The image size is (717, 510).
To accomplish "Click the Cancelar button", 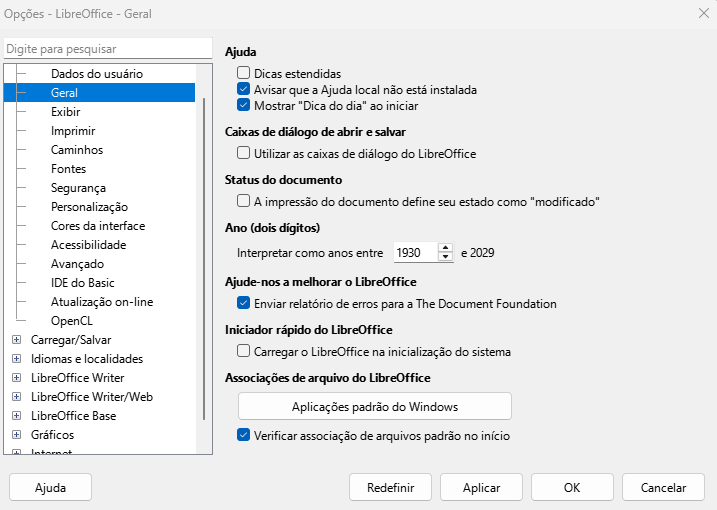I will pos(663,488).
